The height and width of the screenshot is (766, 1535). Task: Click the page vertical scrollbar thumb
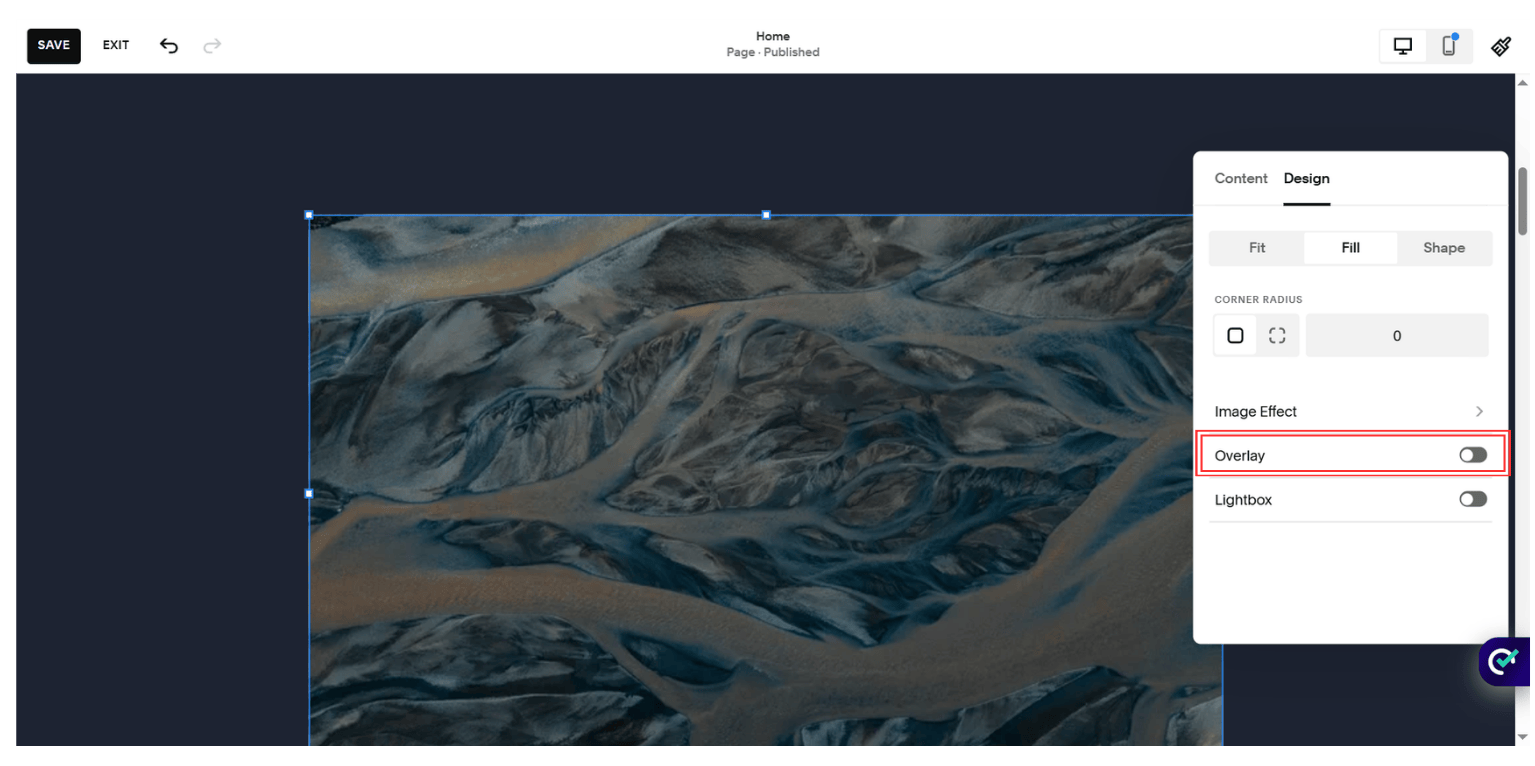1523,201
